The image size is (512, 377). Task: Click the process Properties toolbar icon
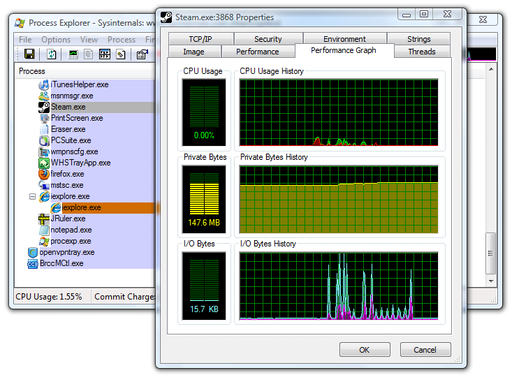(121, 54)
